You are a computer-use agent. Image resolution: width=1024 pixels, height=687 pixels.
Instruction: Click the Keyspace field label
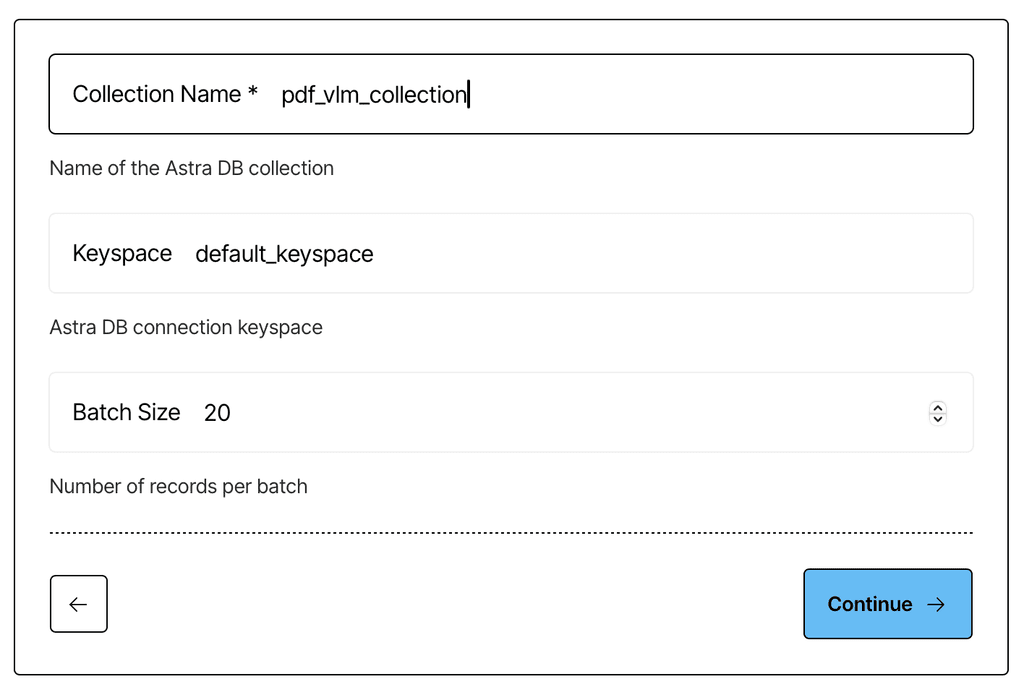[122, 253]
